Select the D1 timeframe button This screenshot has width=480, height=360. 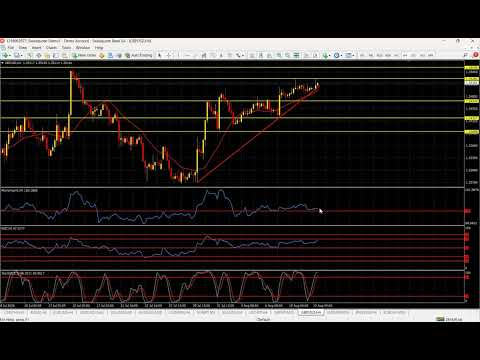pos(413,55)
